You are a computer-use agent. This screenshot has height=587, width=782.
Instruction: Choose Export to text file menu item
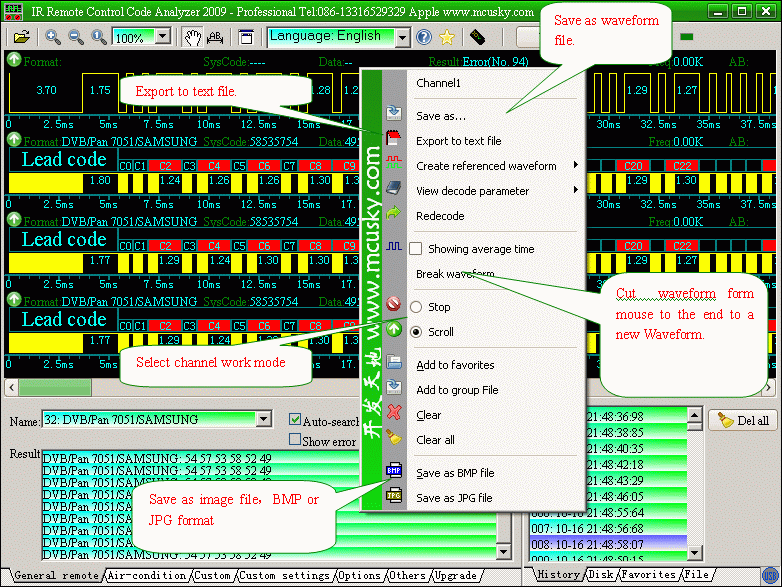coord(458,141)
